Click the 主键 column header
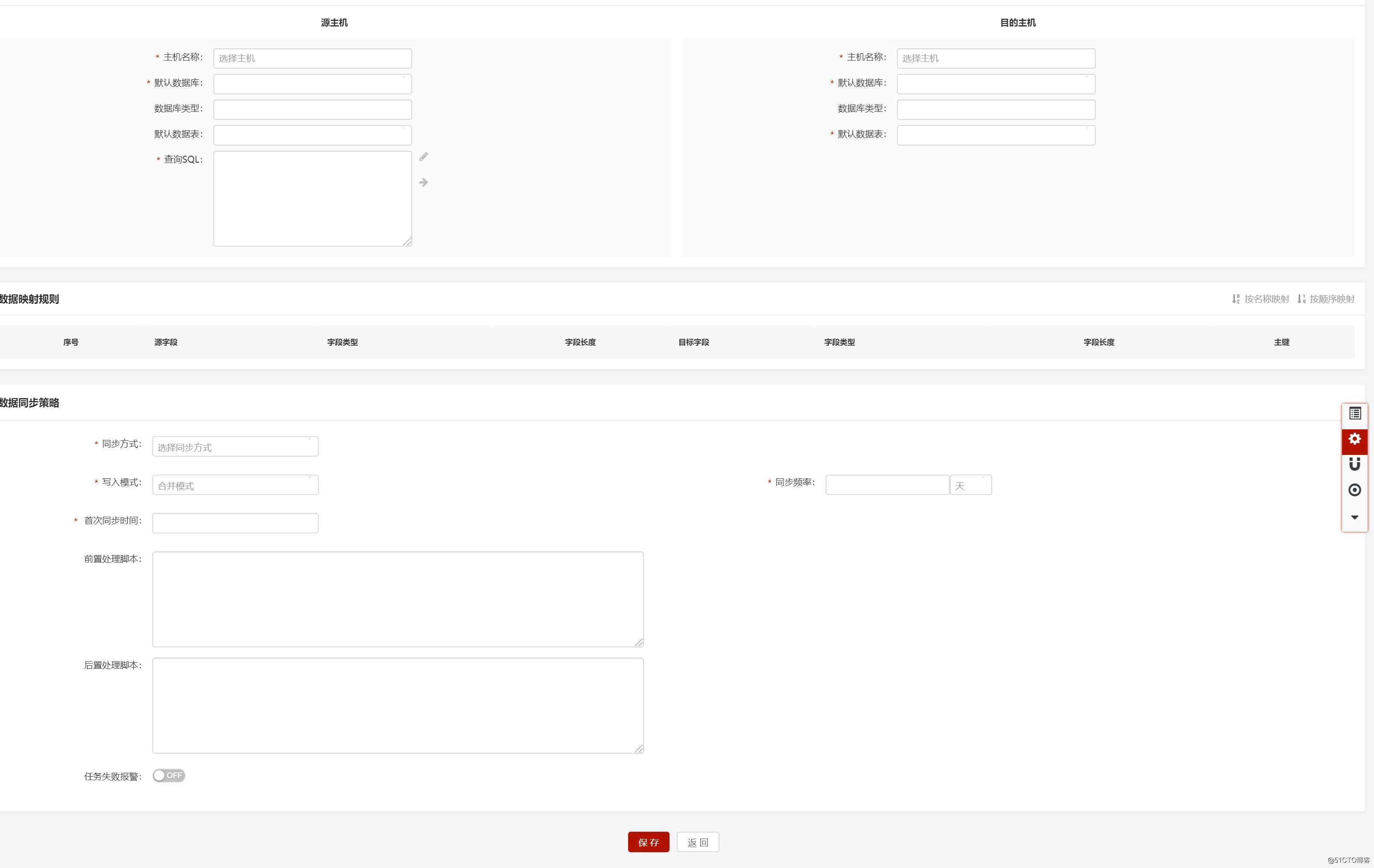The image size is (1374, 868). [x=1281, y=342]
